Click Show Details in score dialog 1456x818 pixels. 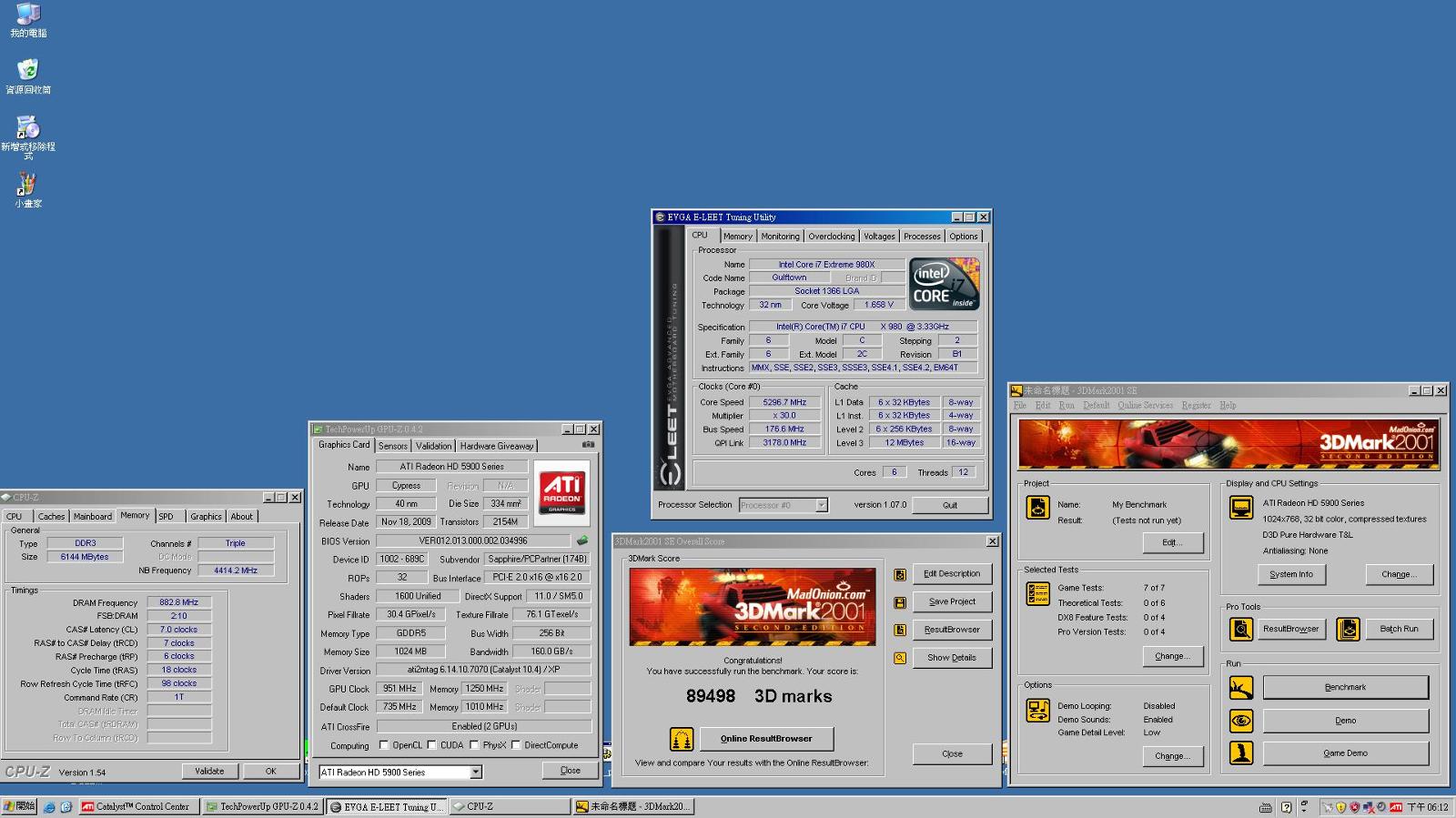tap(952, 658)
